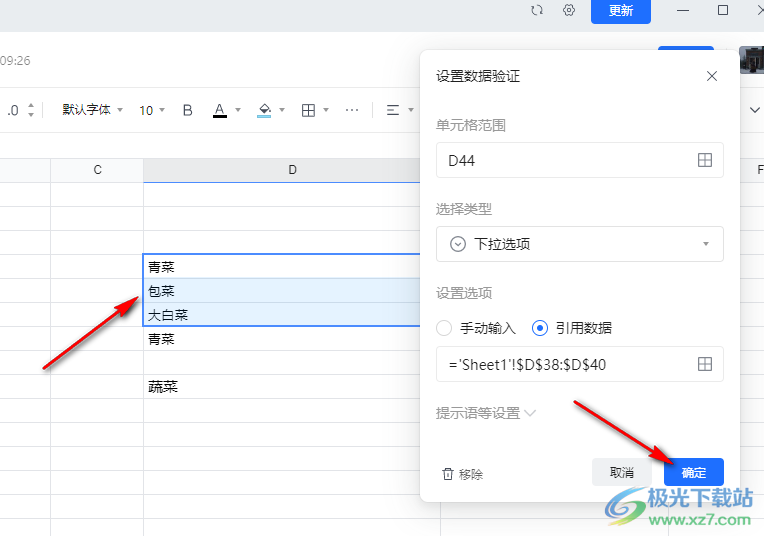The image size is (764, 536).
Task: Click the D44 cell range input
Action: point(580,160)
